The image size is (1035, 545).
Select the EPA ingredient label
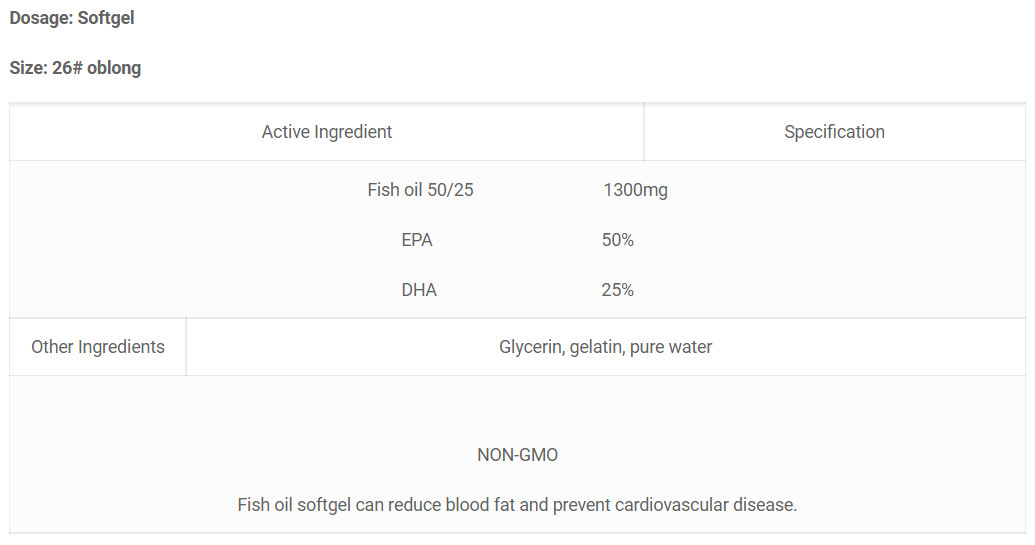tap(417, 240)
